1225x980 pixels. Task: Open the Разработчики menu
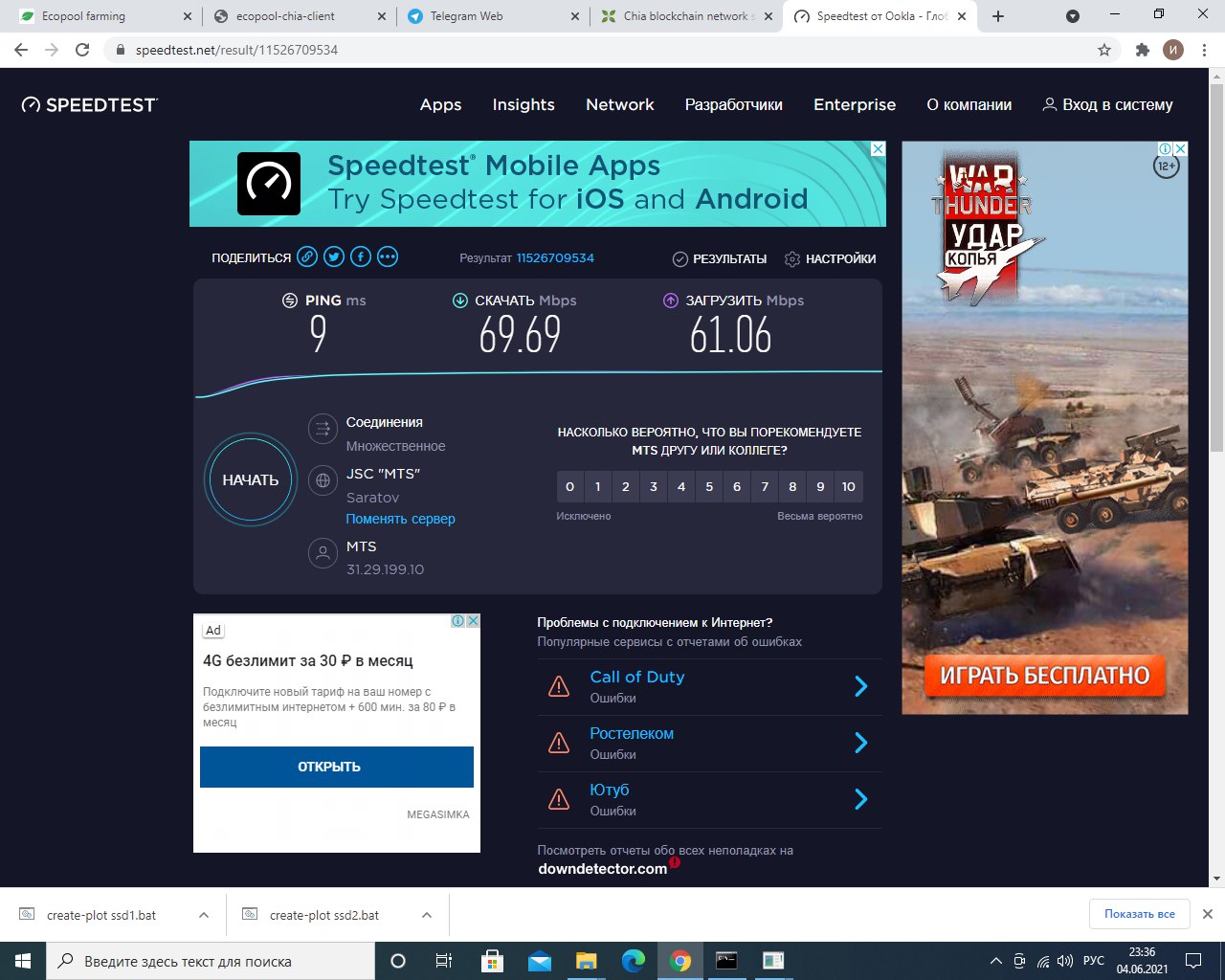[734, 105]
